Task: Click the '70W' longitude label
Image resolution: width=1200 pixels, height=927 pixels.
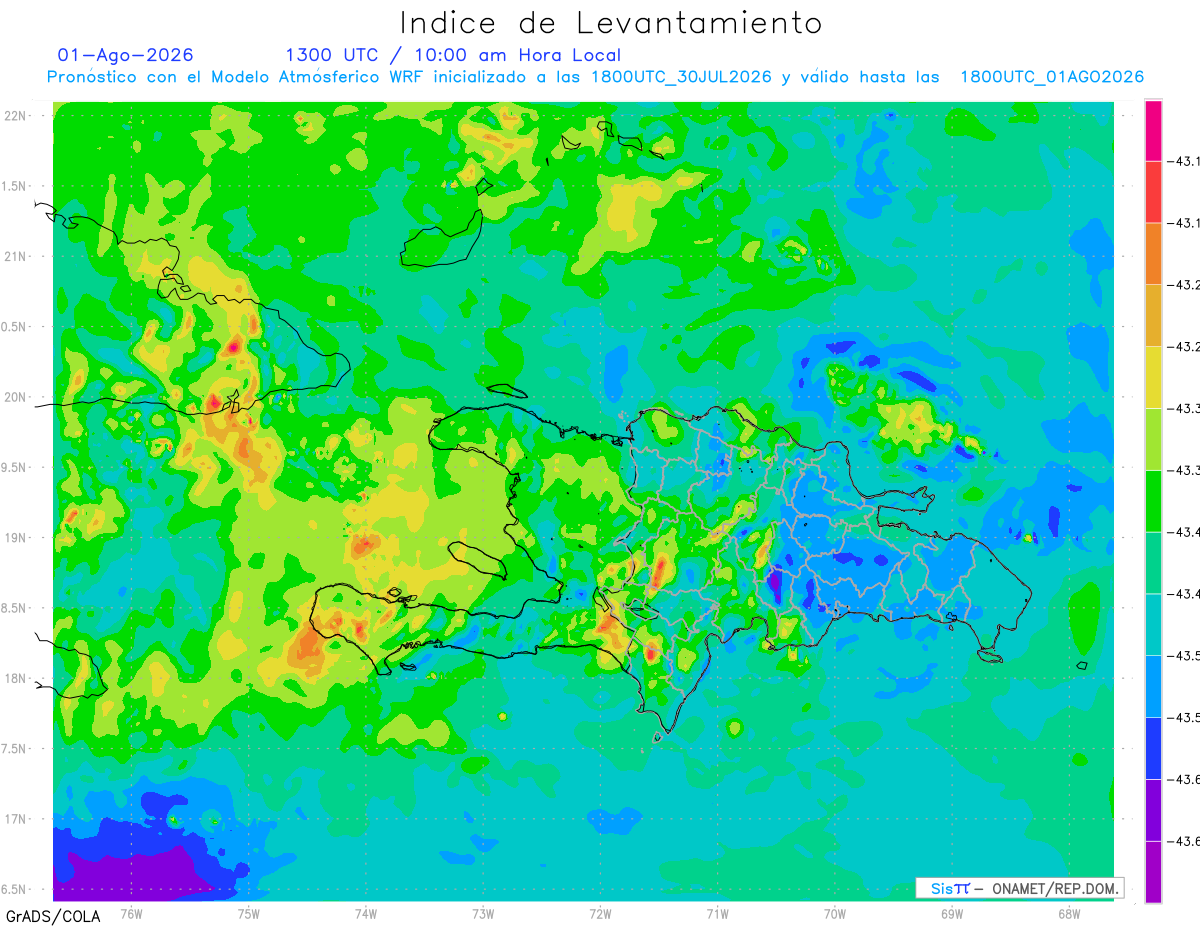Action: pyautogui.click(x=835, y=913)
